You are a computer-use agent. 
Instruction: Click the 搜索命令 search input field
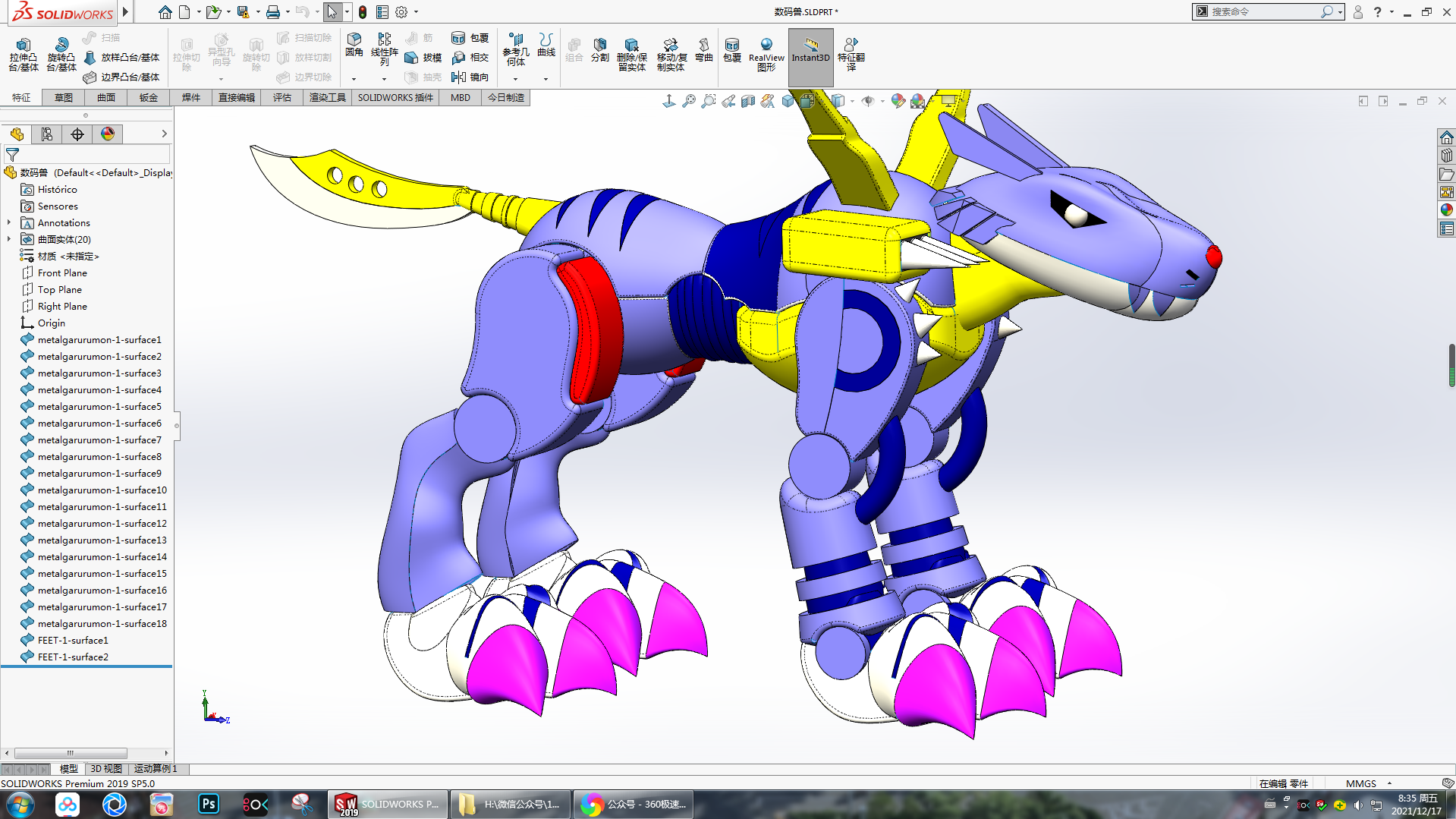click(1266, 12)
